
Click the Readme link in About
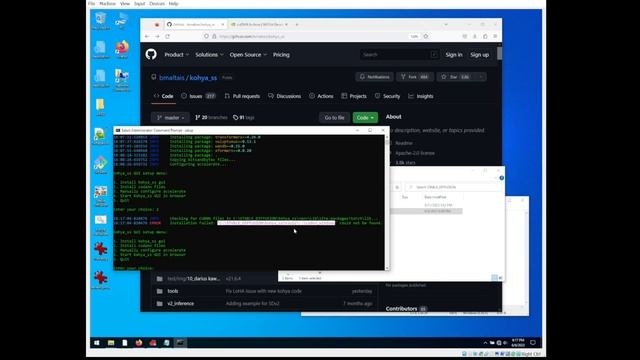point(403,143)
